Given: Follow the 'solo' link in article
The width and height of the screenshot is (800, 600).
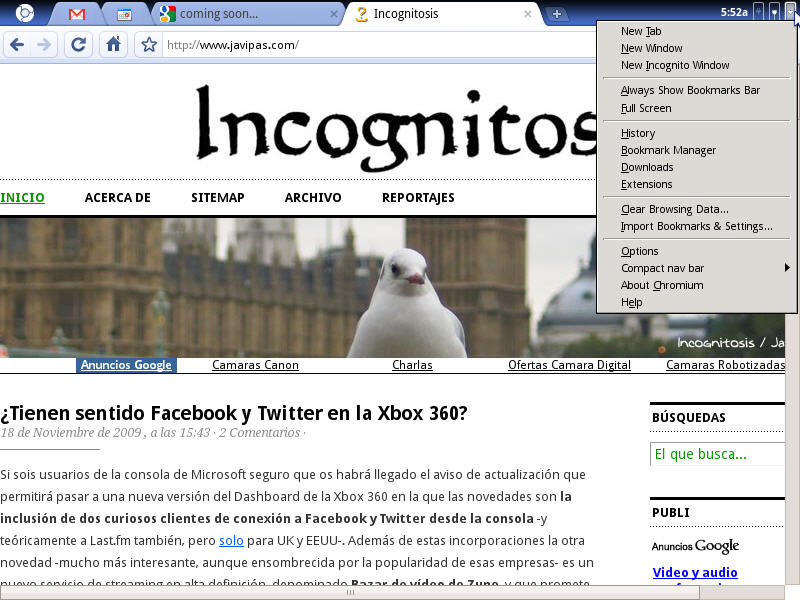Looking at the screenshot, I should click(231, 540).
